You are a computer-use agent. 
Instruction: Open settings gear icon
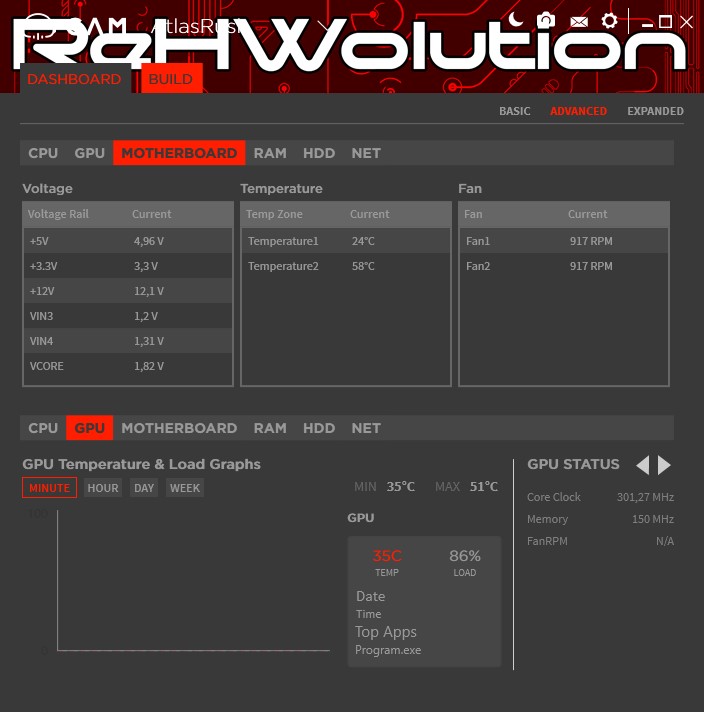(x=609, y=21)
